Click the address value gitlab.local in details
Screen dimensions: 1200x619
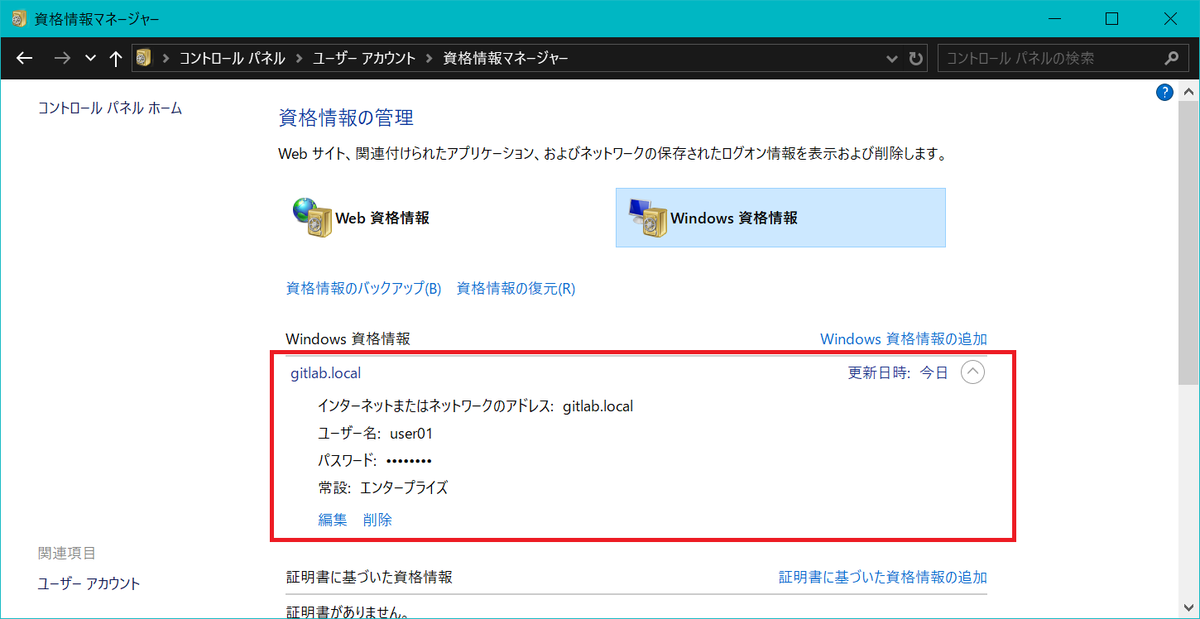[598, 406]
